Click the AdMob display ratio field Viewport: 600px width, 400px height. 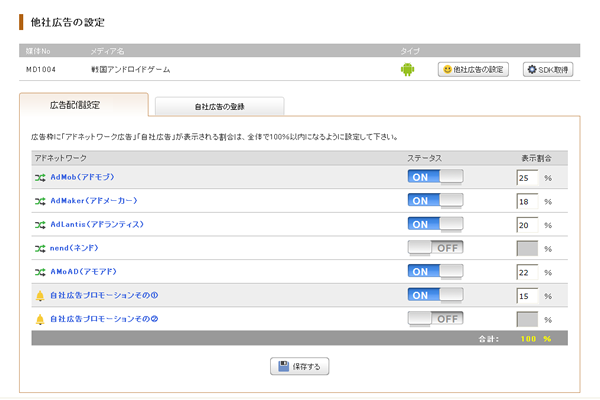click(525, 176)
